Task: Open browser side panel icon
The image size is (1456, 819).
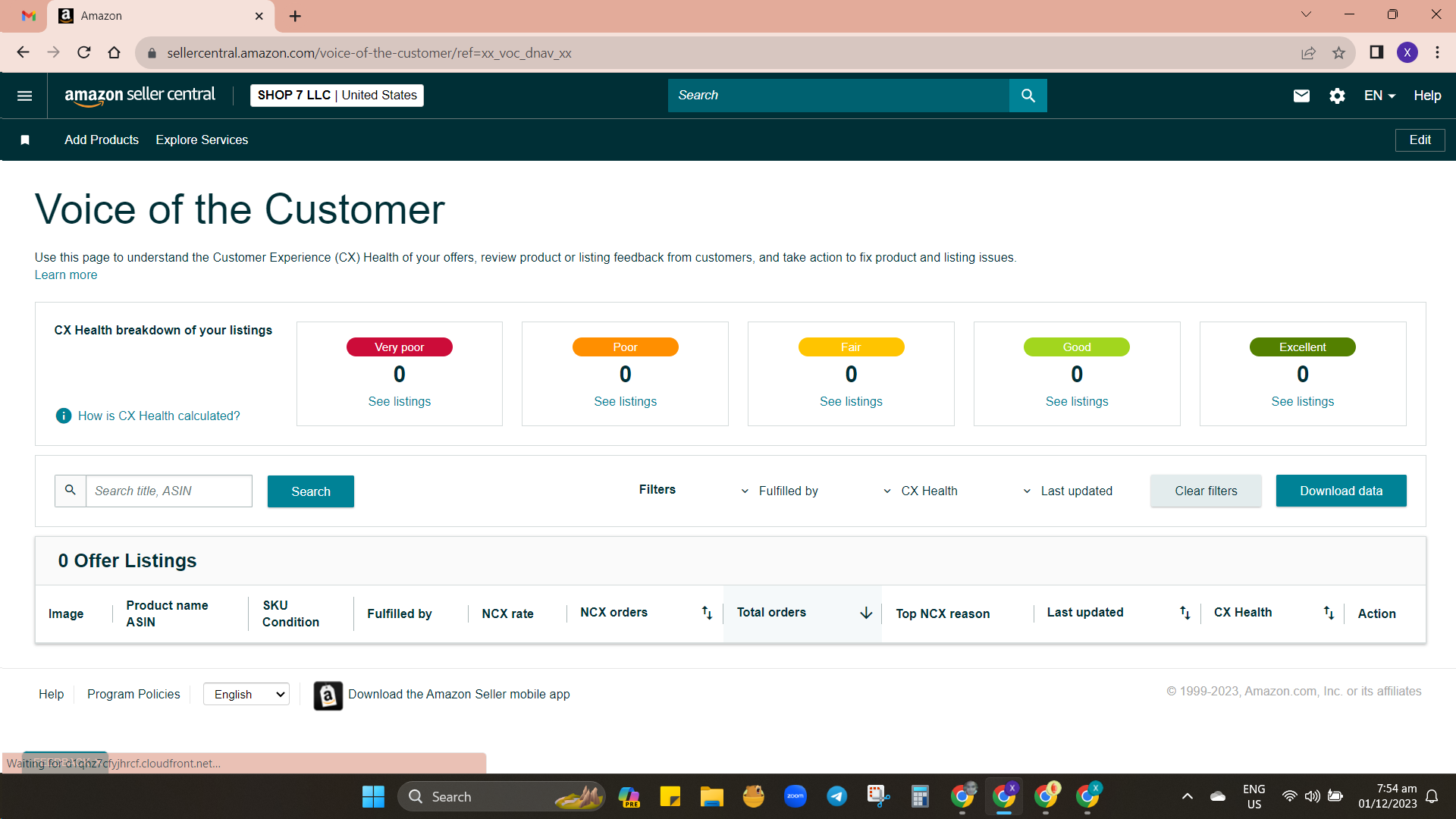Action: 1376,52
